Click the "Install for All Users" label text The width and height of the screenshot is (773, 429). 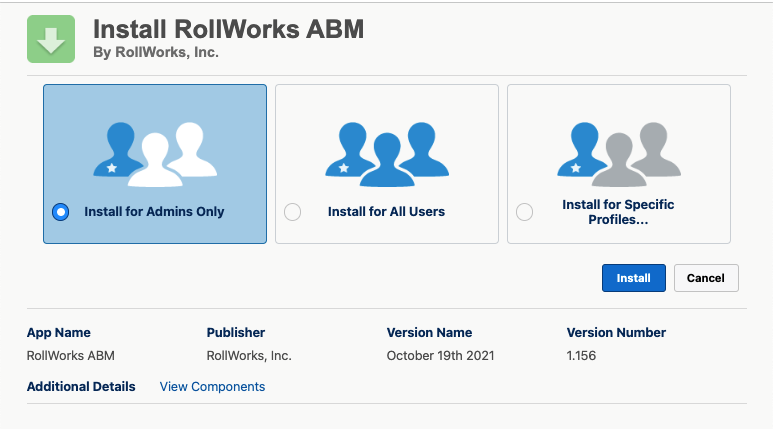point(386,212)
